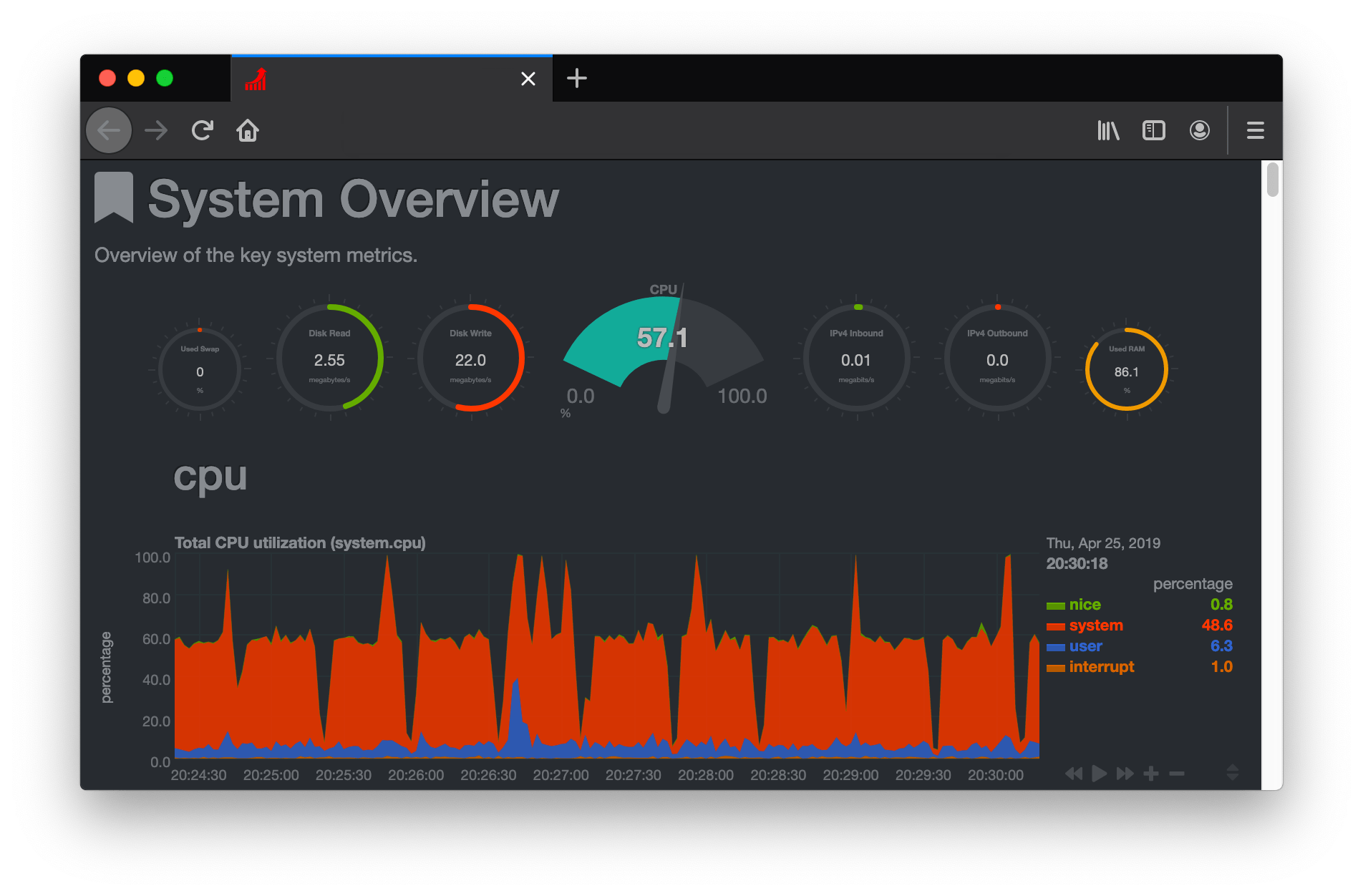Viewport: 1363px width, 896px height.
Task: Toggle the sidebar view icon
Action: tap(1154, 130)
